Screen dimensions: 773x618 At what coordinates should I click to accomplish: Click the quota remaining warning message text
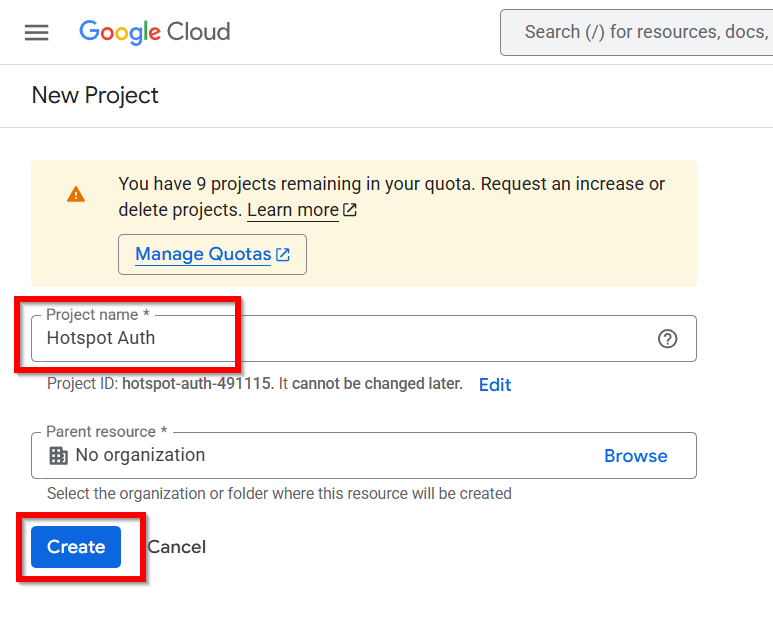[391, 184]
